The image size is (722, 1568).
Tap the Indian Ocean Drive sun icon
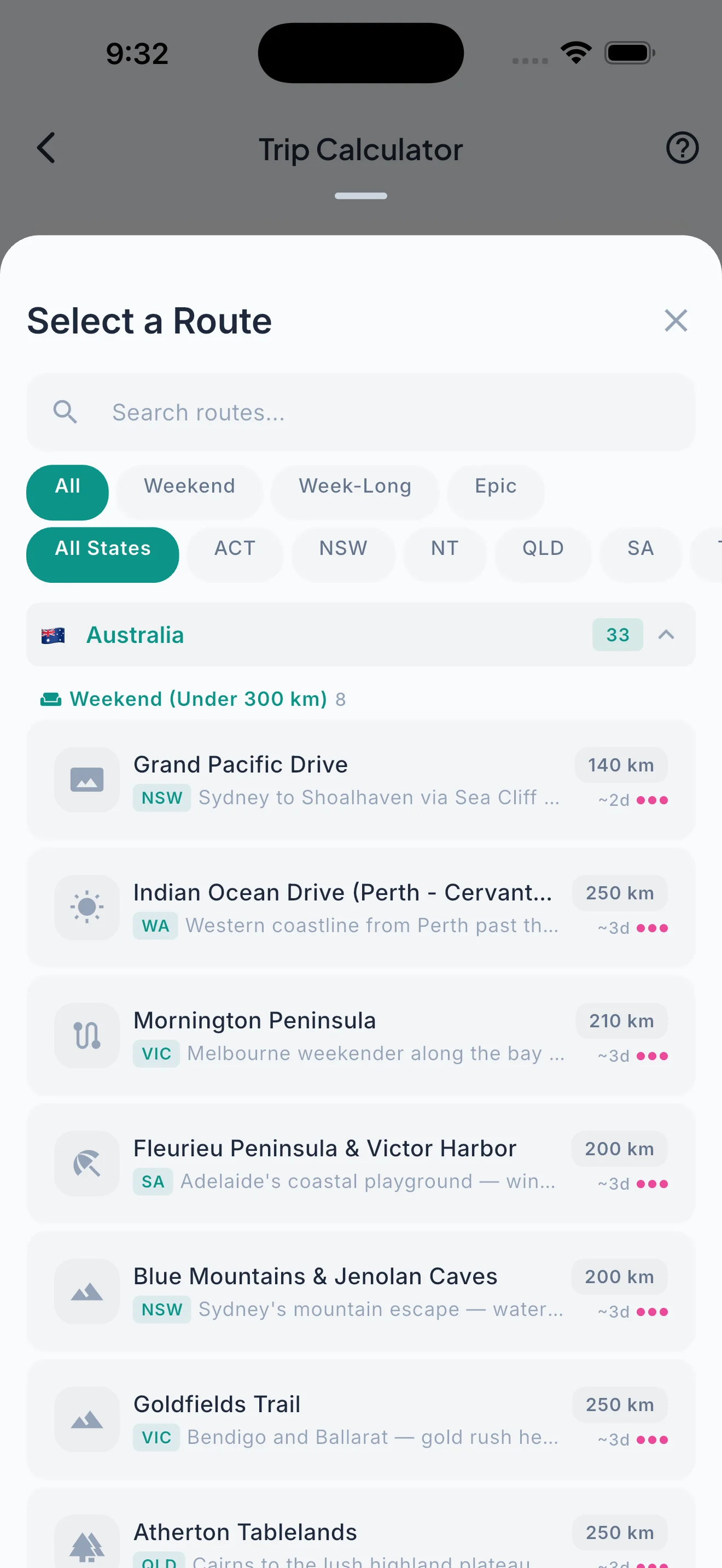tap(87, 908)
